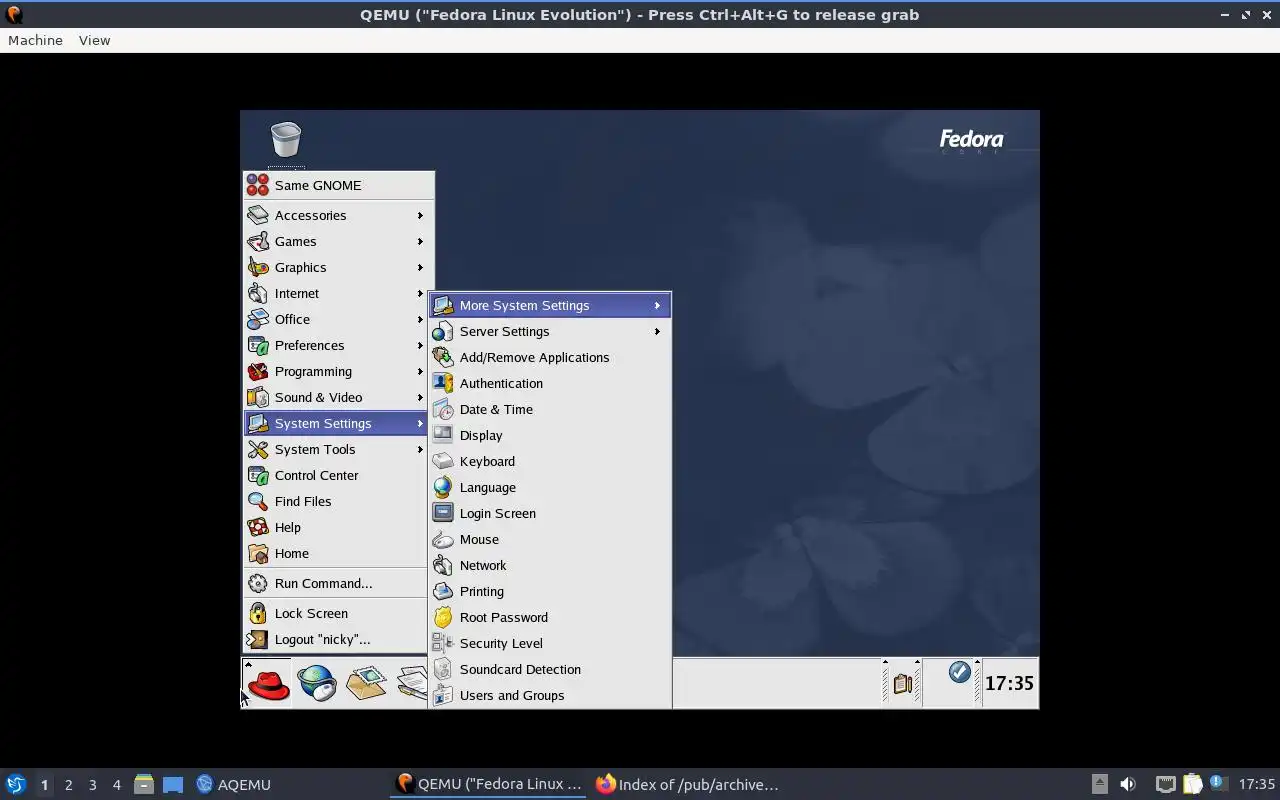This screenshot has width=1280, height=800.
Task: Click the host network tray icon
Action: point(1165,784)
